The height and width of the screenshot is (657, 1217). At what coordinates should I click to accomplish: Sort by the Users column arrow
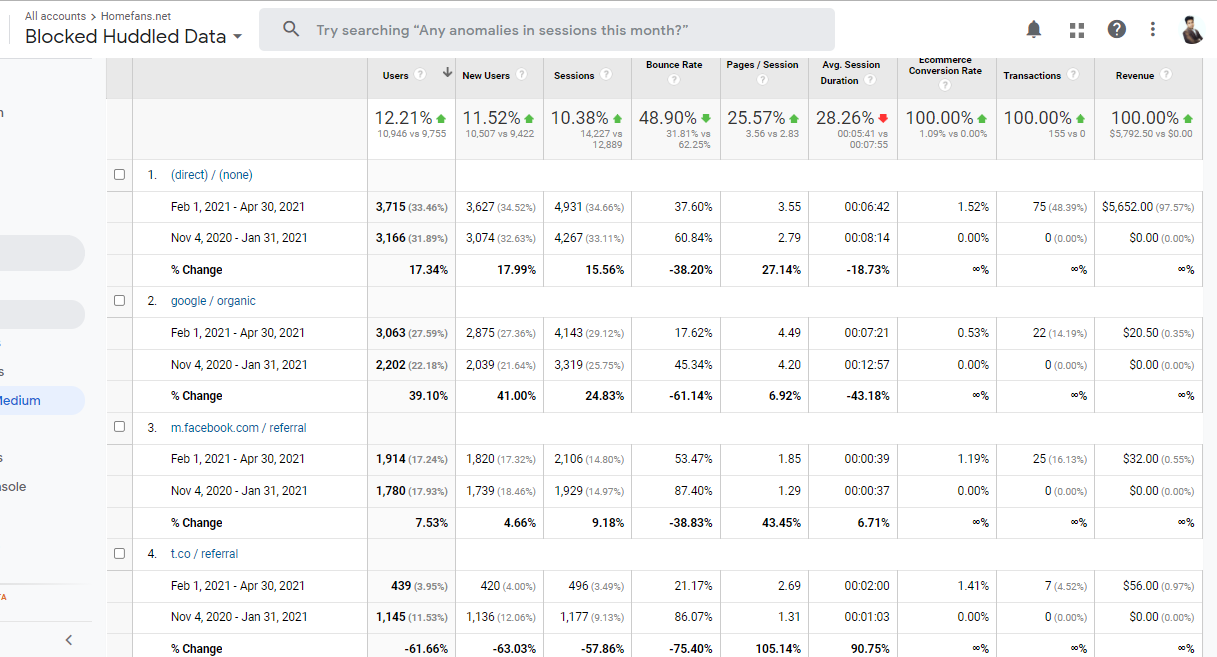pyautogui.click(x=447, y=74)
